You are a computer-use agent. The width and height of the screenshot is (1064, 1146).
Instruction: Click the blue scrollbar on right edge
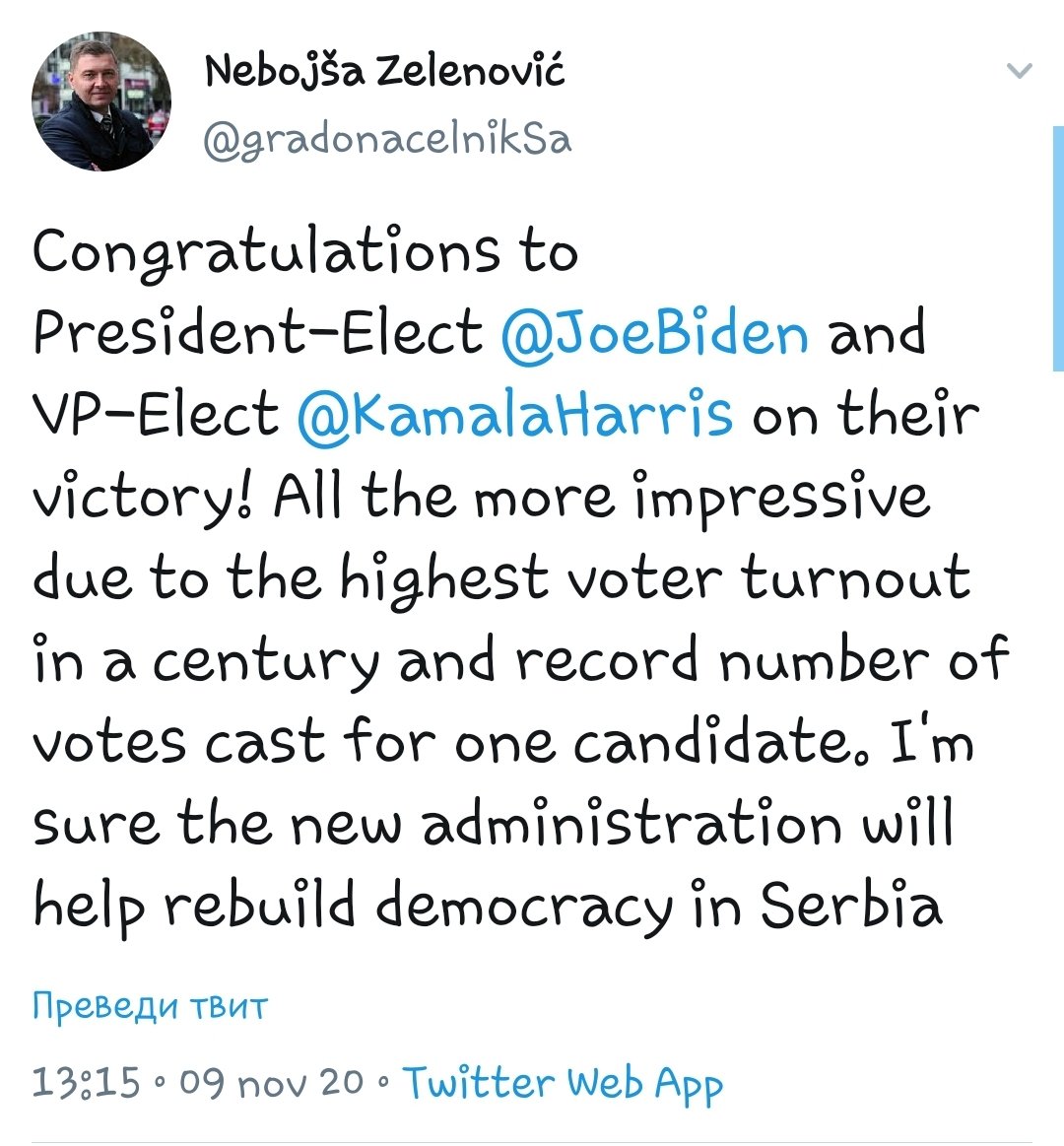click(1058, 248)
